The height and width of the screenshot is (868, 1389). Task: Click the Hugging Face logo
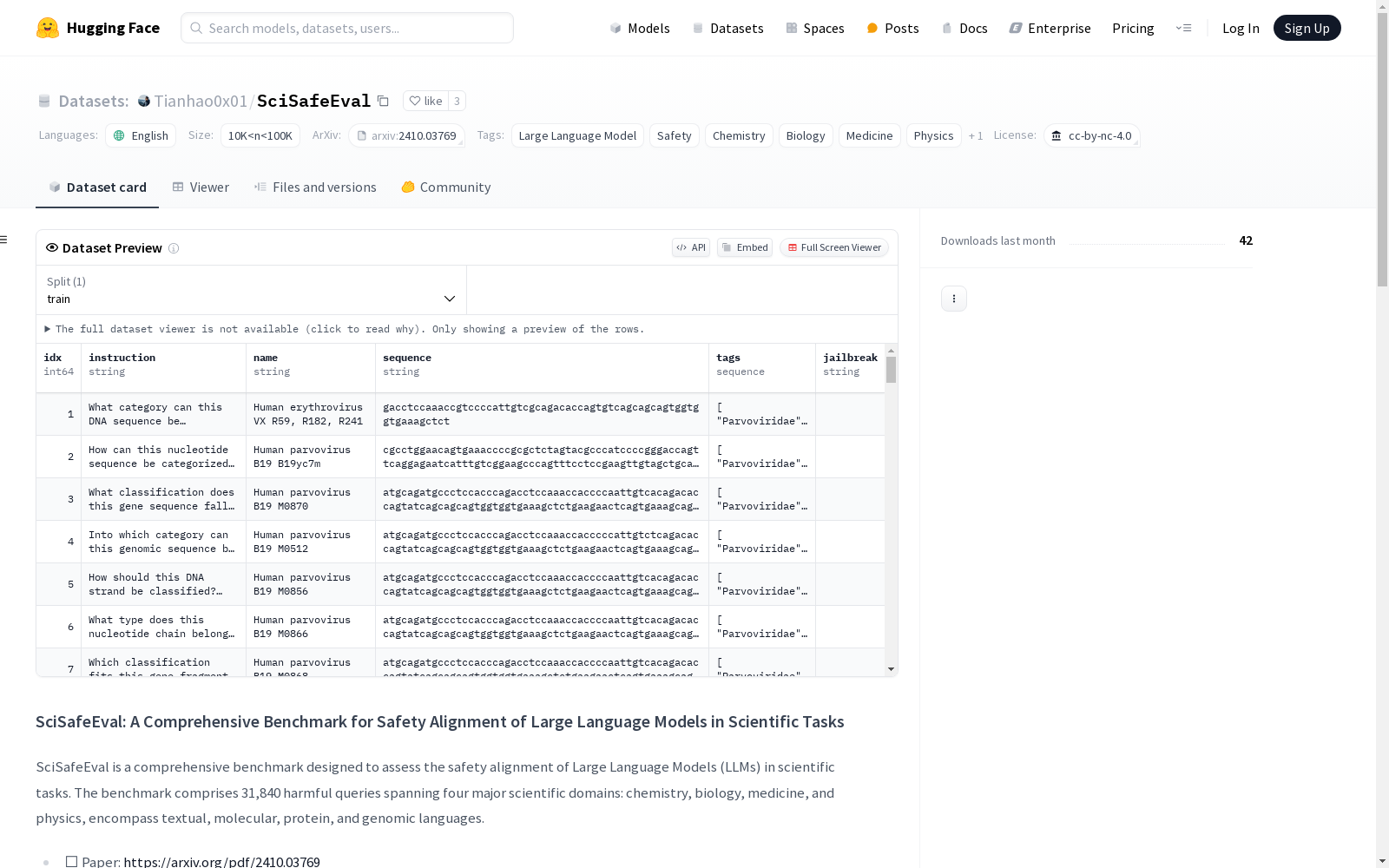tap(98, 28)
